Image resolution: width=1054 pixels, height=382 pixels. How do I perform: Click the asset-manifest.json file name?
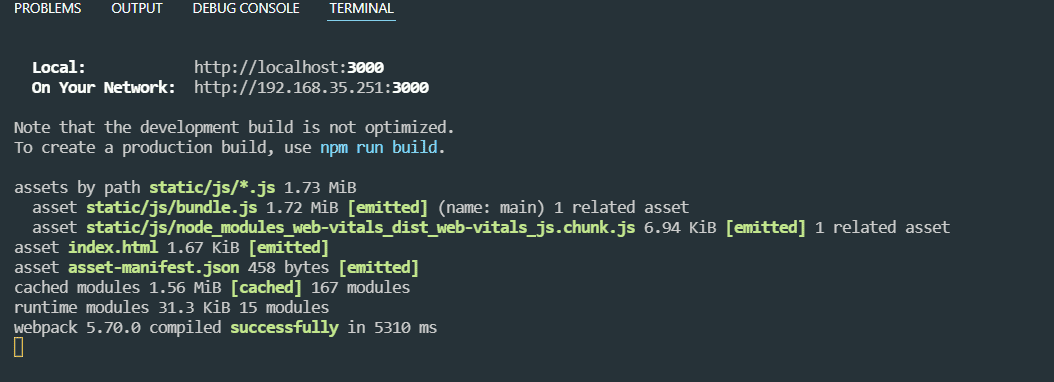(154, 268)
